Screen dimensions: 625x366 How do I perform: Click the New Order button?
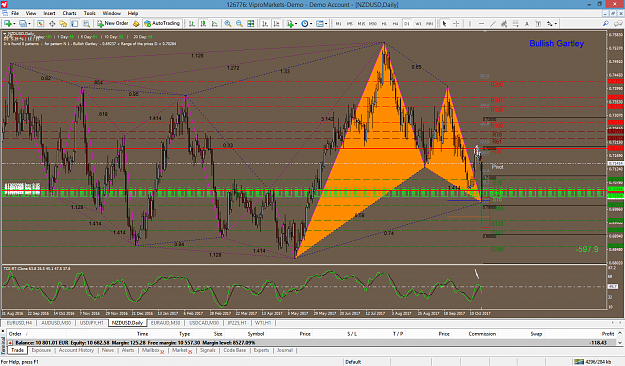point(112,24)
